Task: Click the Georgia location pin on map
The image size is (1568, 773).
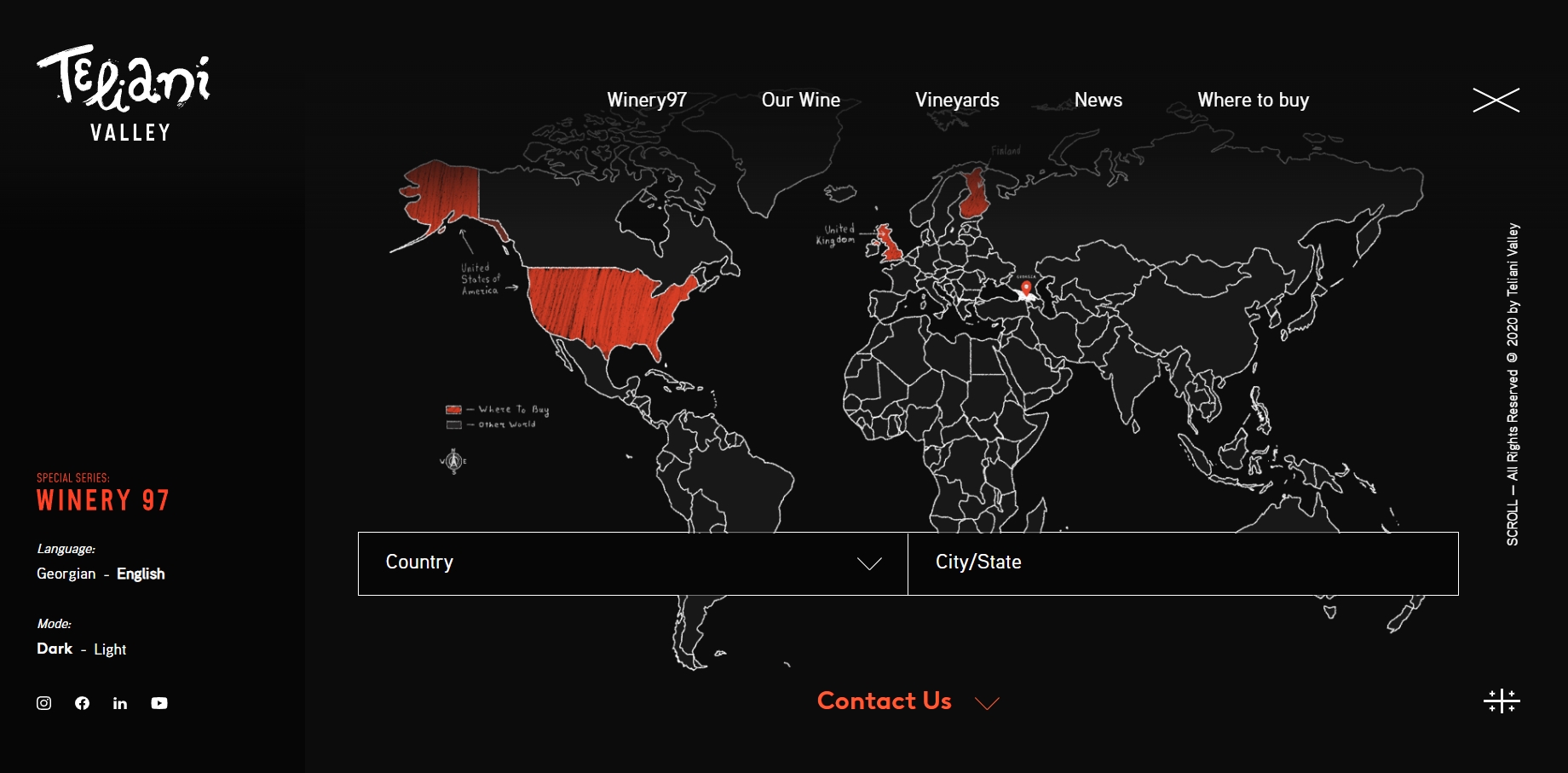Action: [1026, 289]
